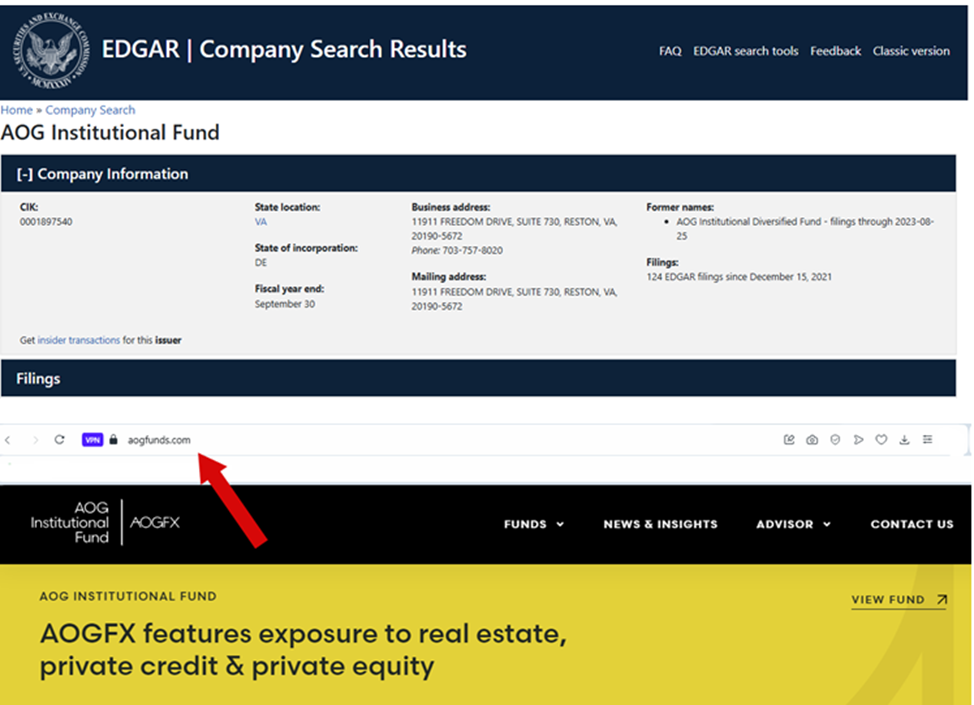Expand the Funds dropdown menu
Viewport: 974px width, 705px height.
pos(534,524)
